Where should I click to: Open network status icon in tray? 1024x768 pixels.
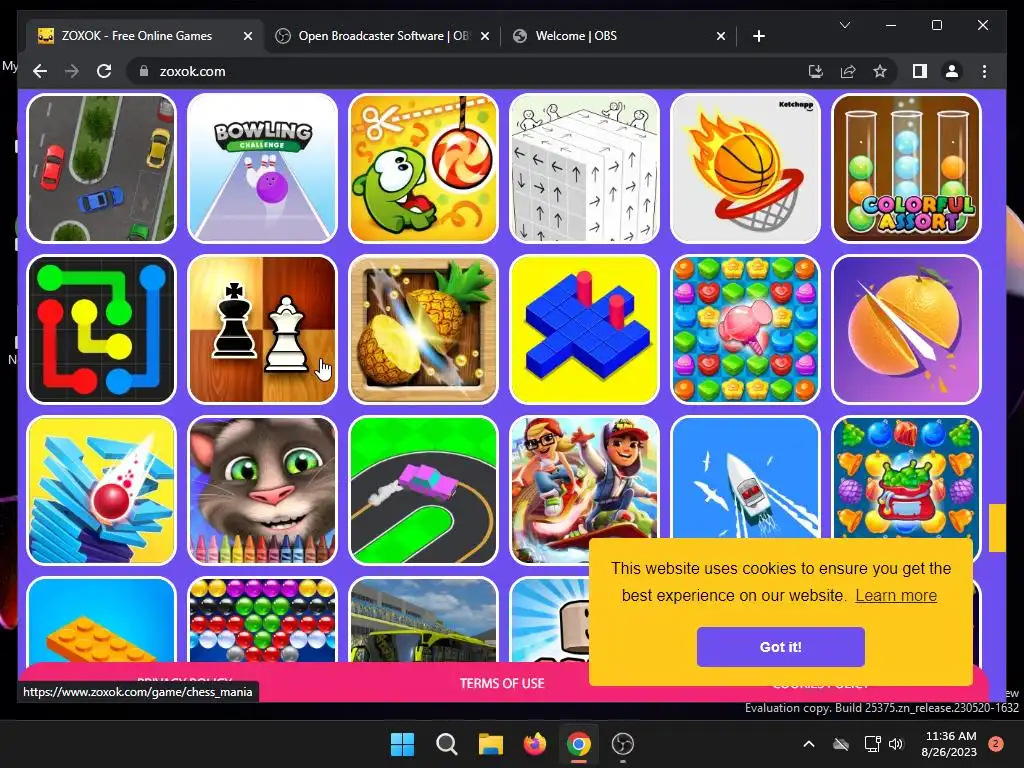click(872, 744)
